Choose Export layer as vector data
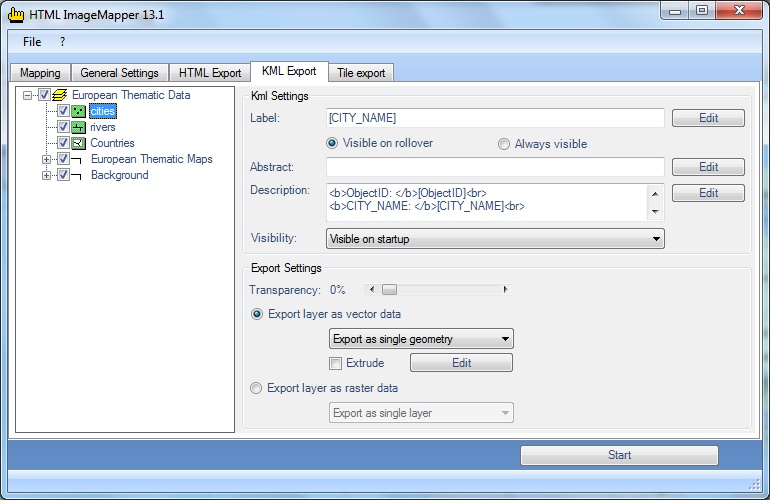770x500 pixels. point(257,314)
